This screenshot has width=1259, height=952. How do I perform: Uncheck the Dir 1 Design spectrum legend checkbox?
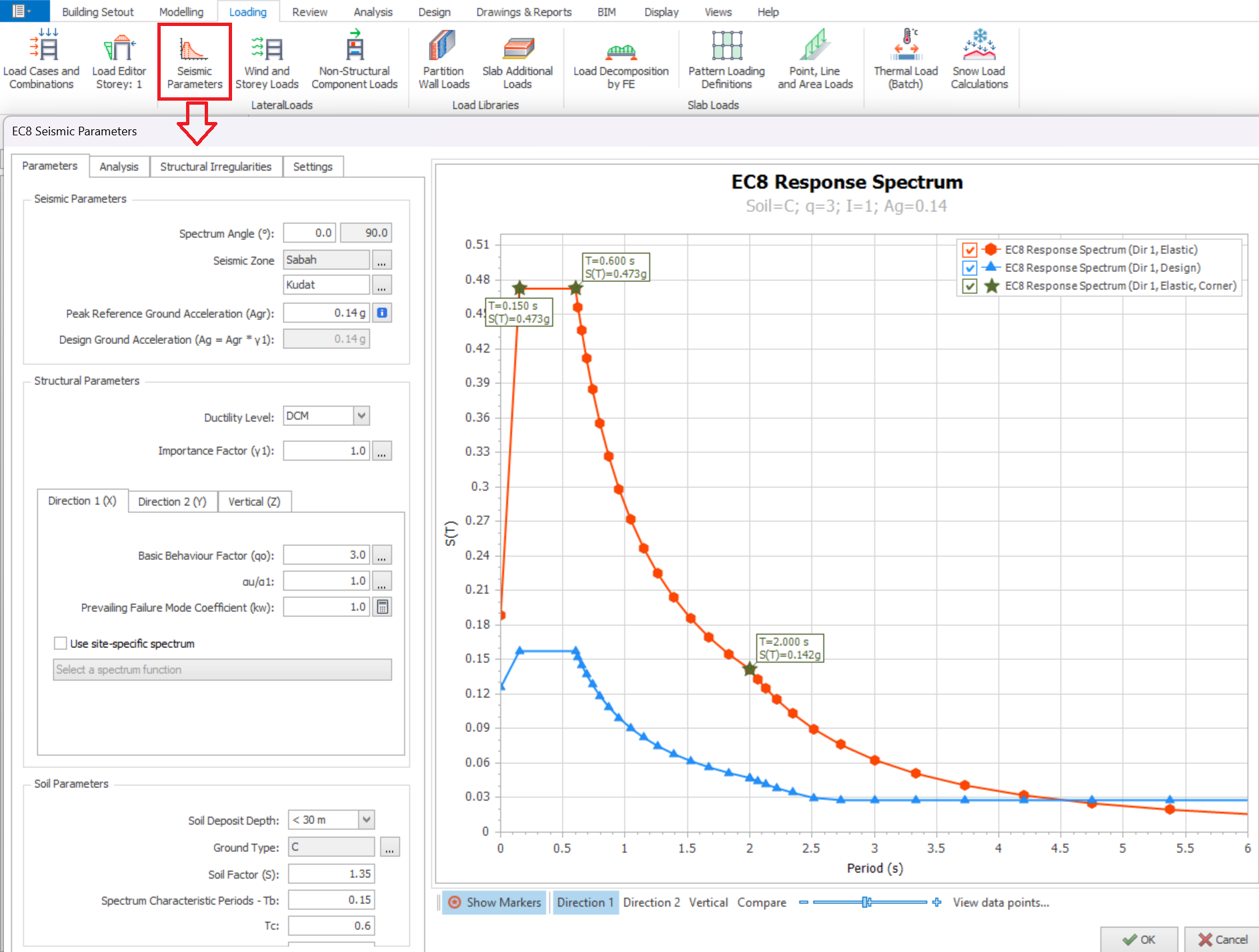pos(970,268)
